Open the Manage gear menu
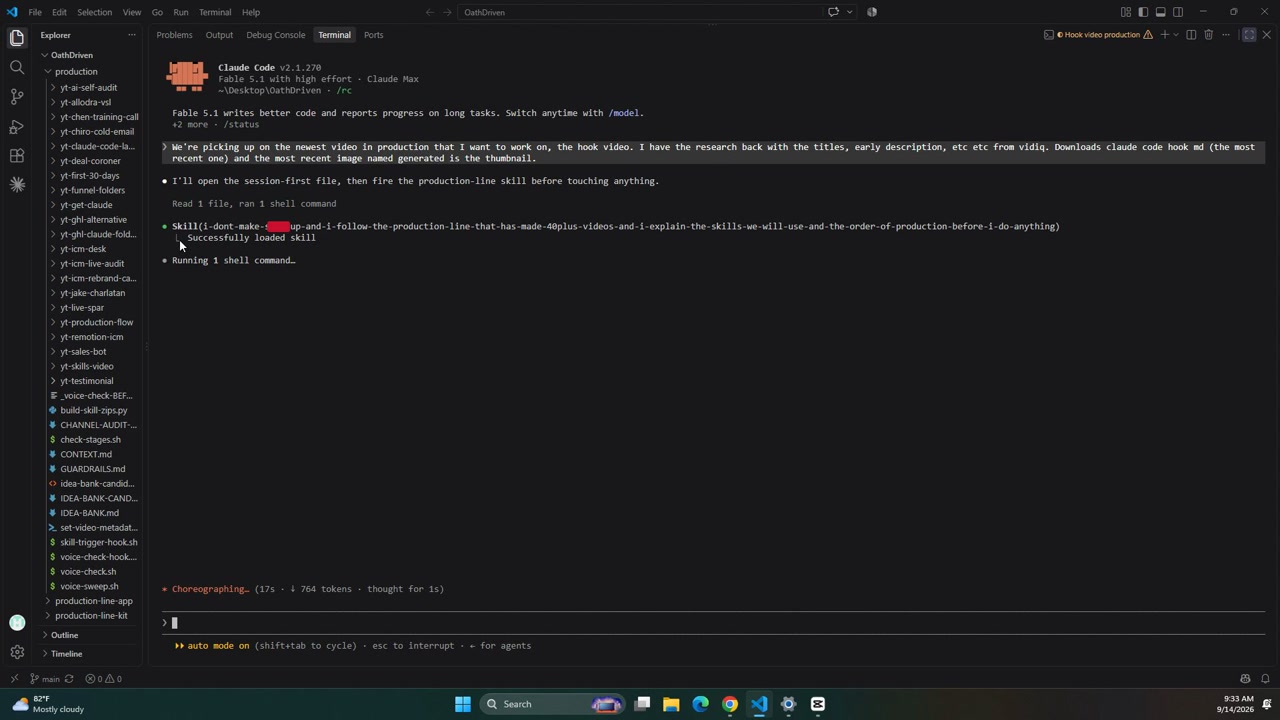1280x720 pixels. [17, 652]
